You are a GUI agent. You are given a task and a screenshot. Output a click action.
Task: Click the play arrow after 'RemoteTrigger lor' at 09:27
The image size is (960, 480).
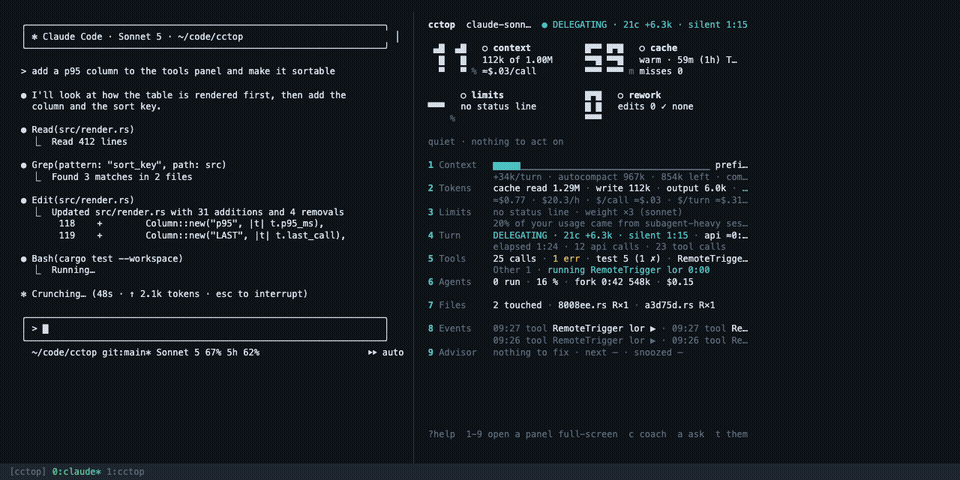point(653,329)
